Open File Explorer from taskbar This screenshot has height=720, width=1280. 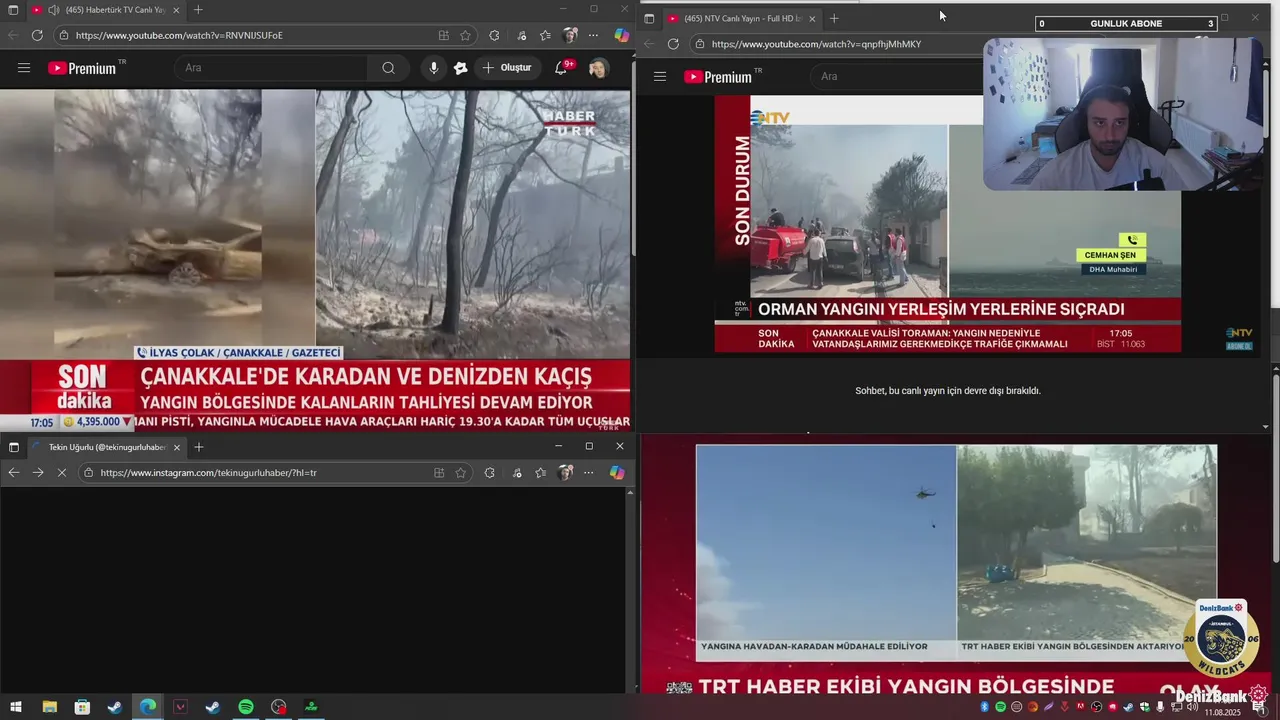tap(49, 707)
